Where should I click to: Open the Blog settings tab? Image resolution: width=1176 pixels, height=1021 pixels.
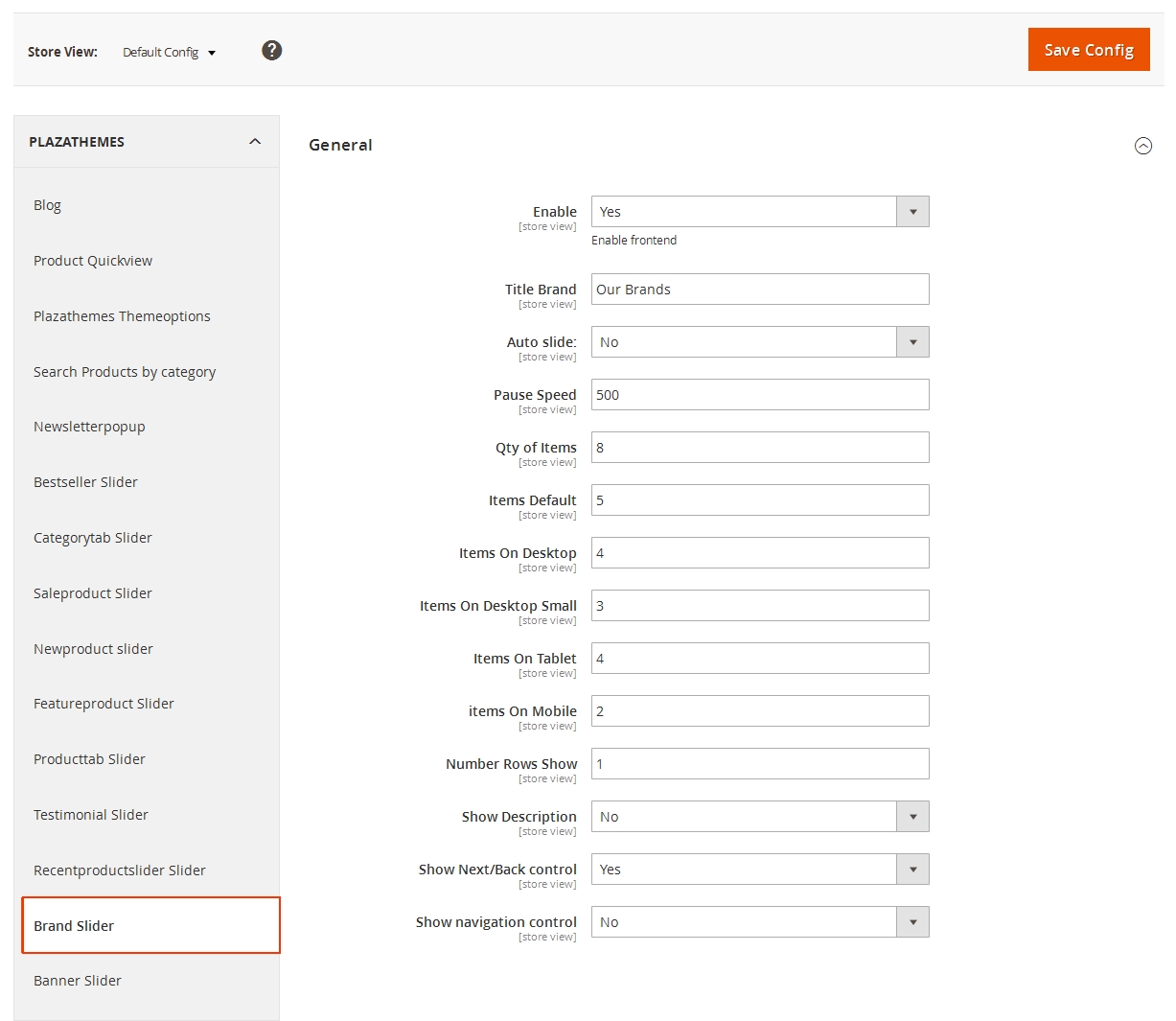[47, 205]
